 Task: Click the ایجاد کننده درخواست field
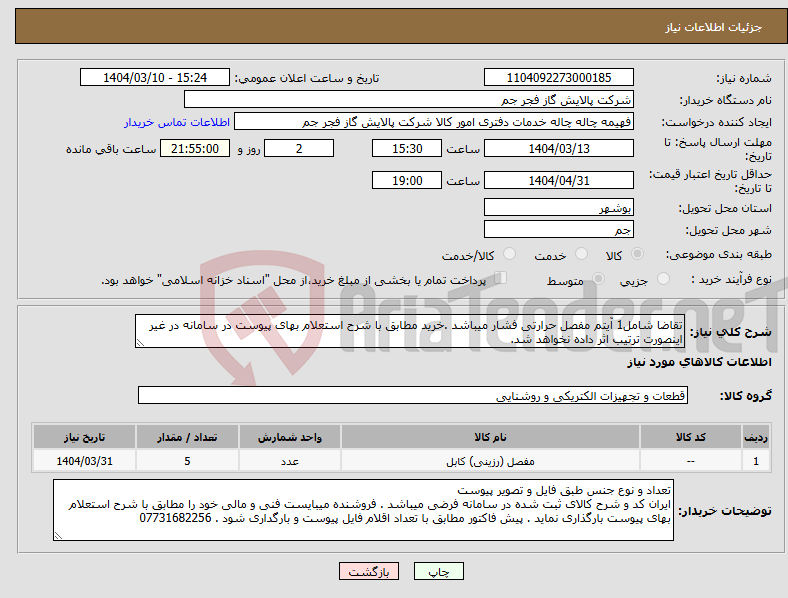point(434,122)
